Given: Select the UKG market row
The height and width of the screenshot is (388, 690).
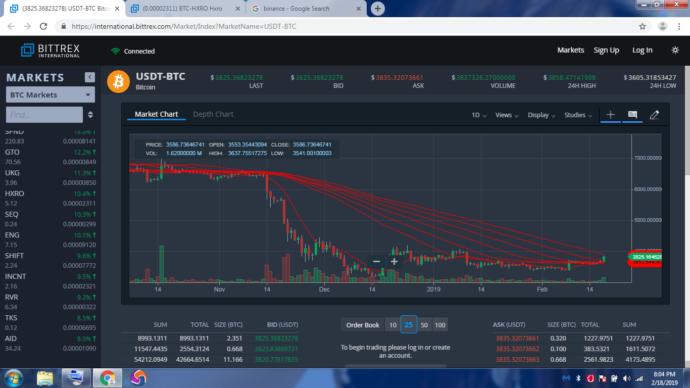Looking at the screenshot, I should [x=50, y=178].
